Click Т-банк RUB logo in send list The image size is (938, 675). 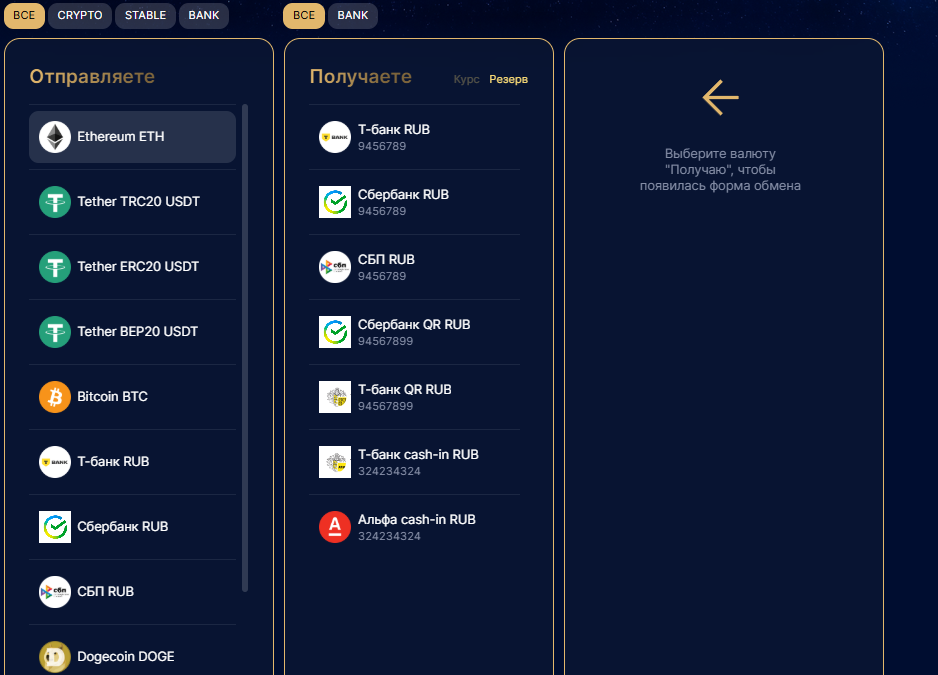[x=55, y=462]
